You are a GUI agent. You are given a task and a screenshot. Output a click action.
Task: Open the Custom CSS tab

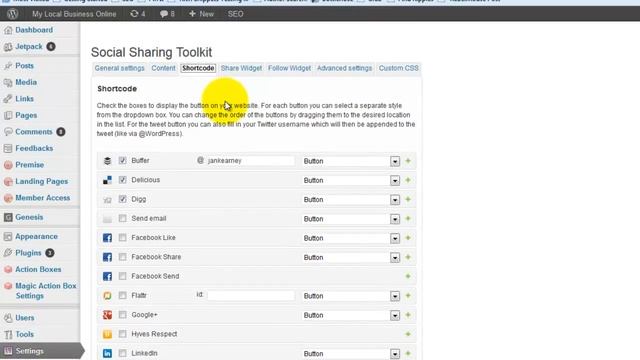point(399,68)
